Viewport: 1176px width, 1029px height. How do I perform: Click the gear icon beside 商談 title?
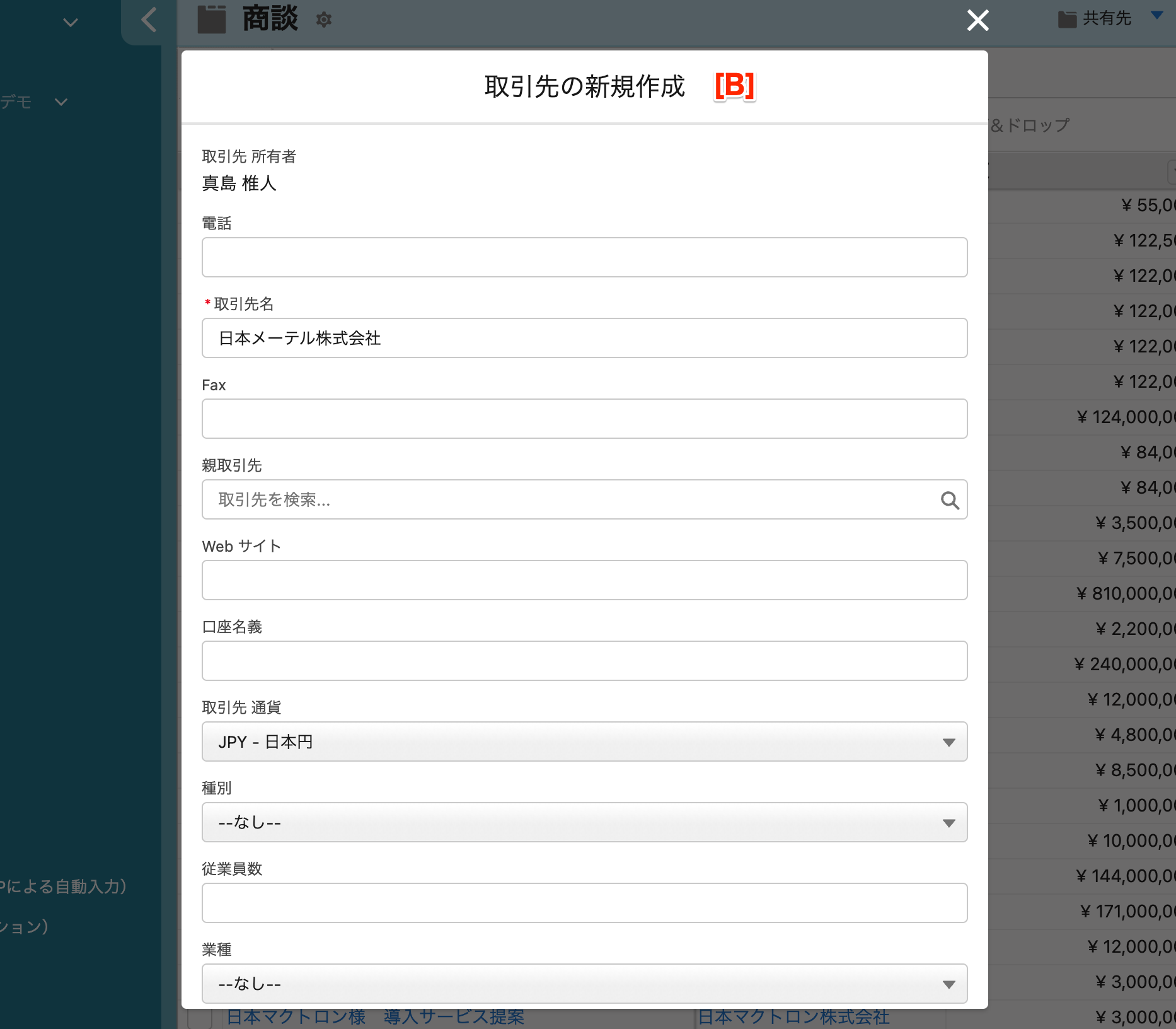click(x=323, y=20)
